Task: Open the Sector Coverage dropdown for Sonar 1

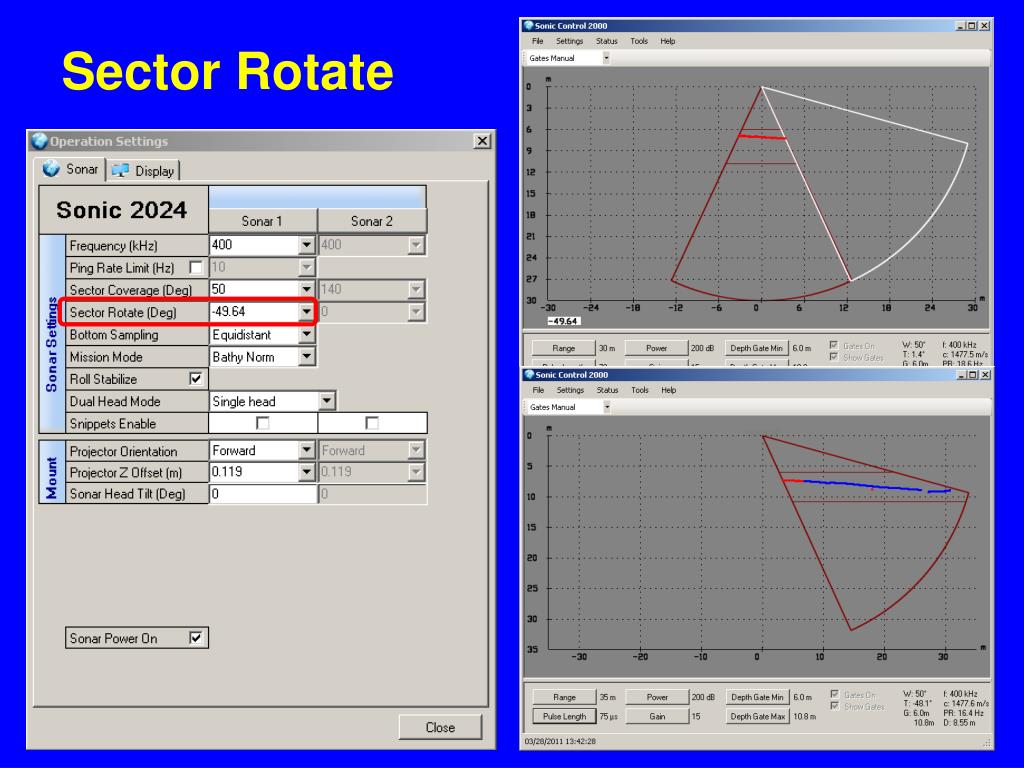Action: tap(306, 289)
